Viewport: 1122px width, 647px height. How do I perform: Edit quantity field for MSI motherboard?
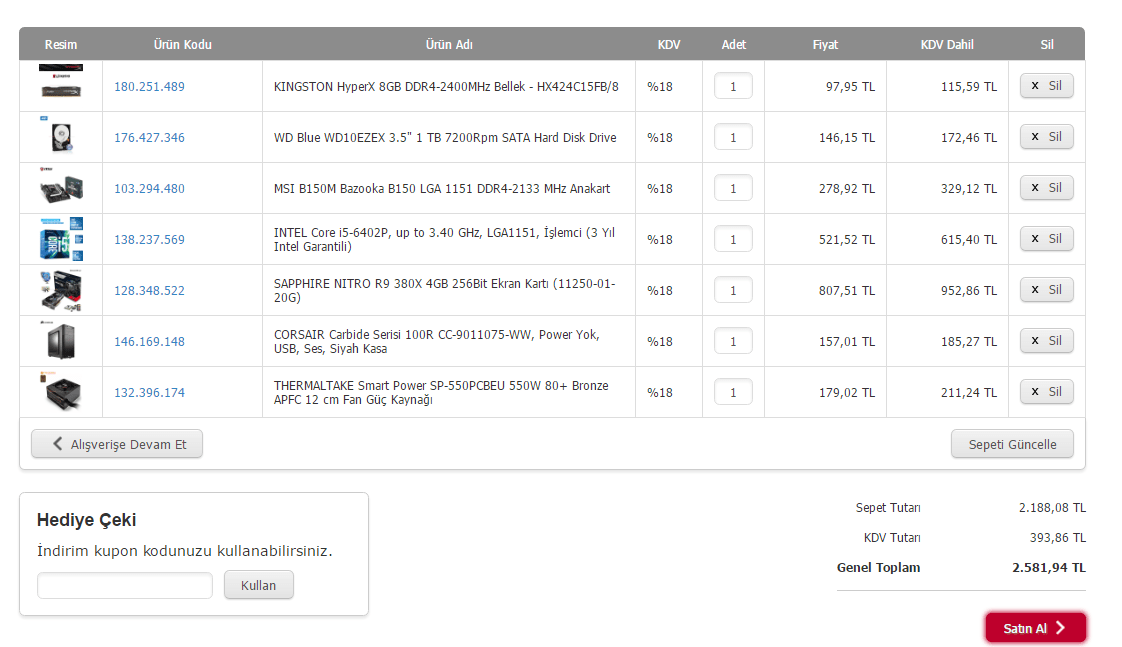(x=733, y=188)
